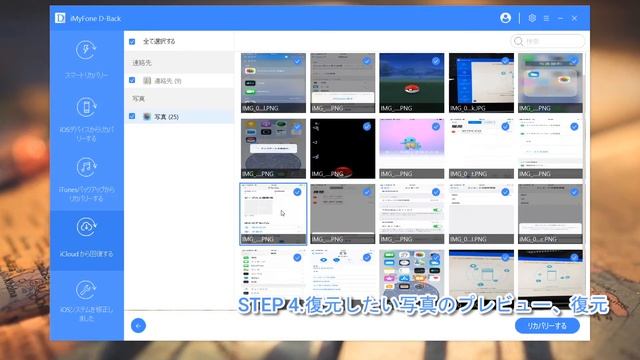Image resolution: width=640 pixels, height=360 pixels.
Task: Open the hamburger menu in title bar
Action: (x=546, y=18)
